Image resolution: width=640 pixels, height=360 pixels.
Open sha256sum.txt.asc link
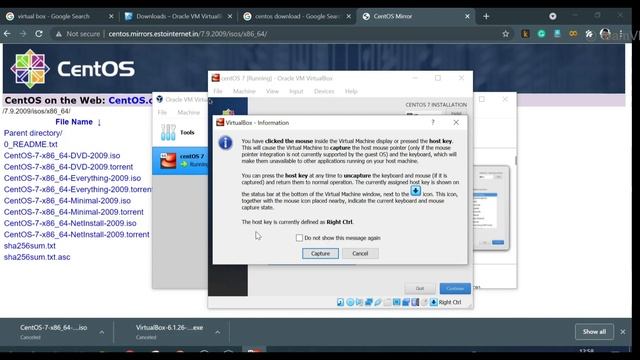point(37,257)
